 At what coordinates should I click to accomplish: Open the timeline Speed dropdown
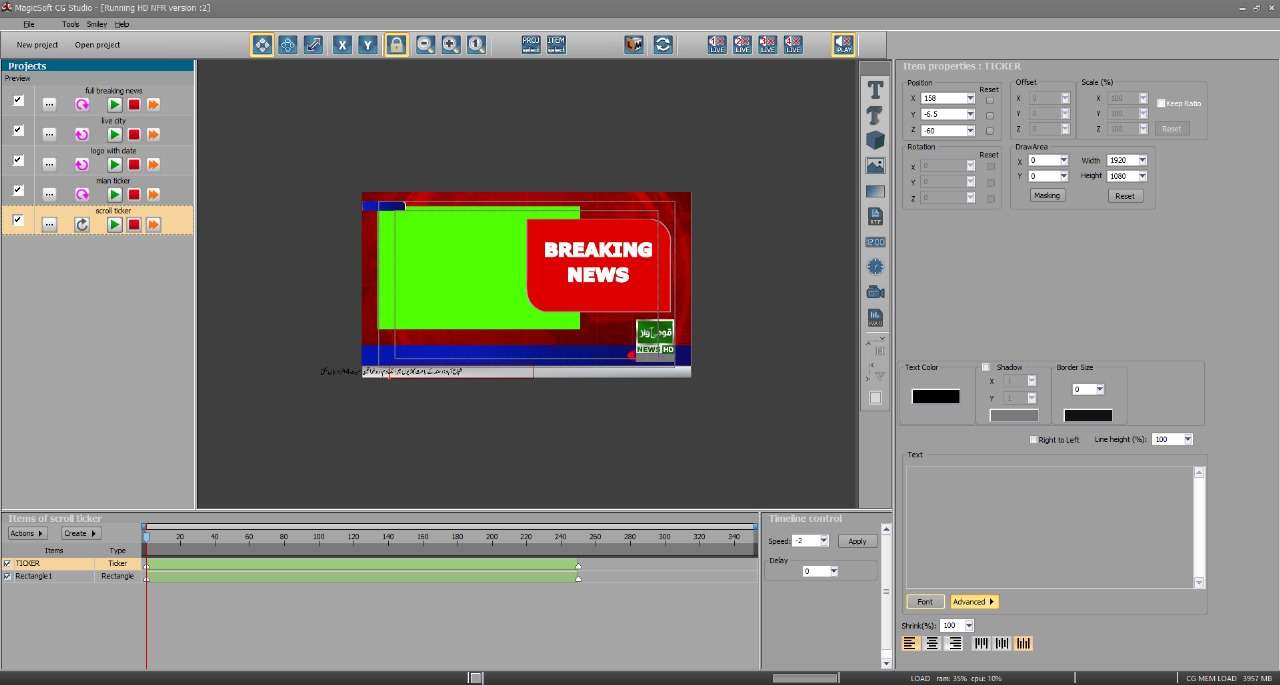pos(823,541)
